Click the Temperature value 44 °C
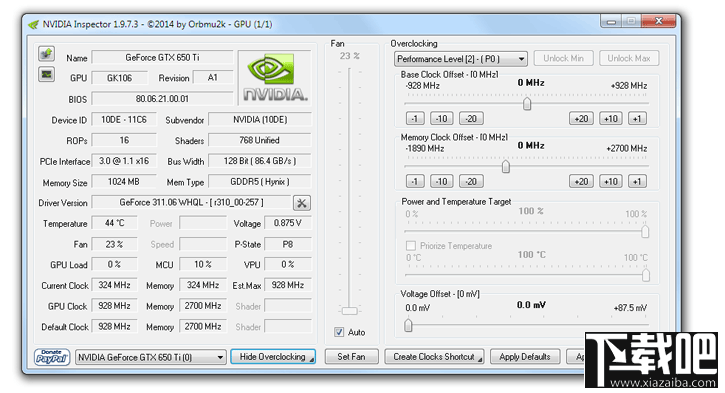 pos(114,223)
